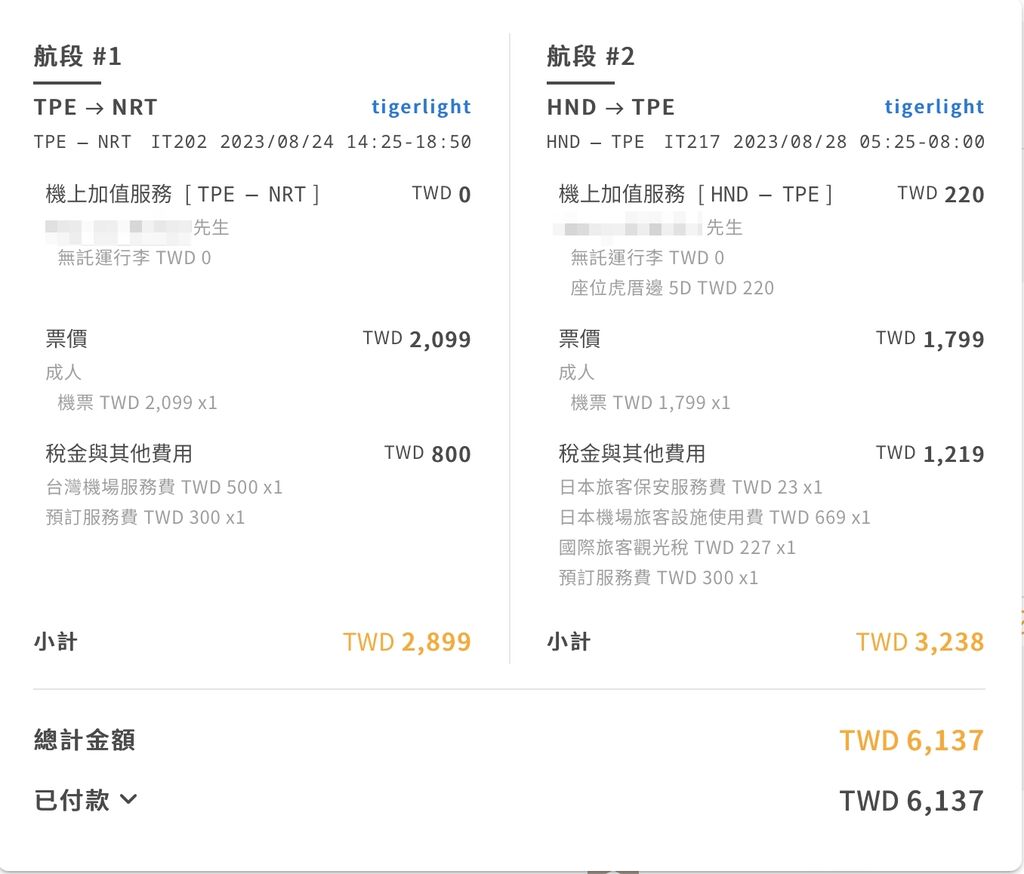
Task: Click 機上加值服務 [ HND – TPE ] row
Action: click(x=771, y=194)
